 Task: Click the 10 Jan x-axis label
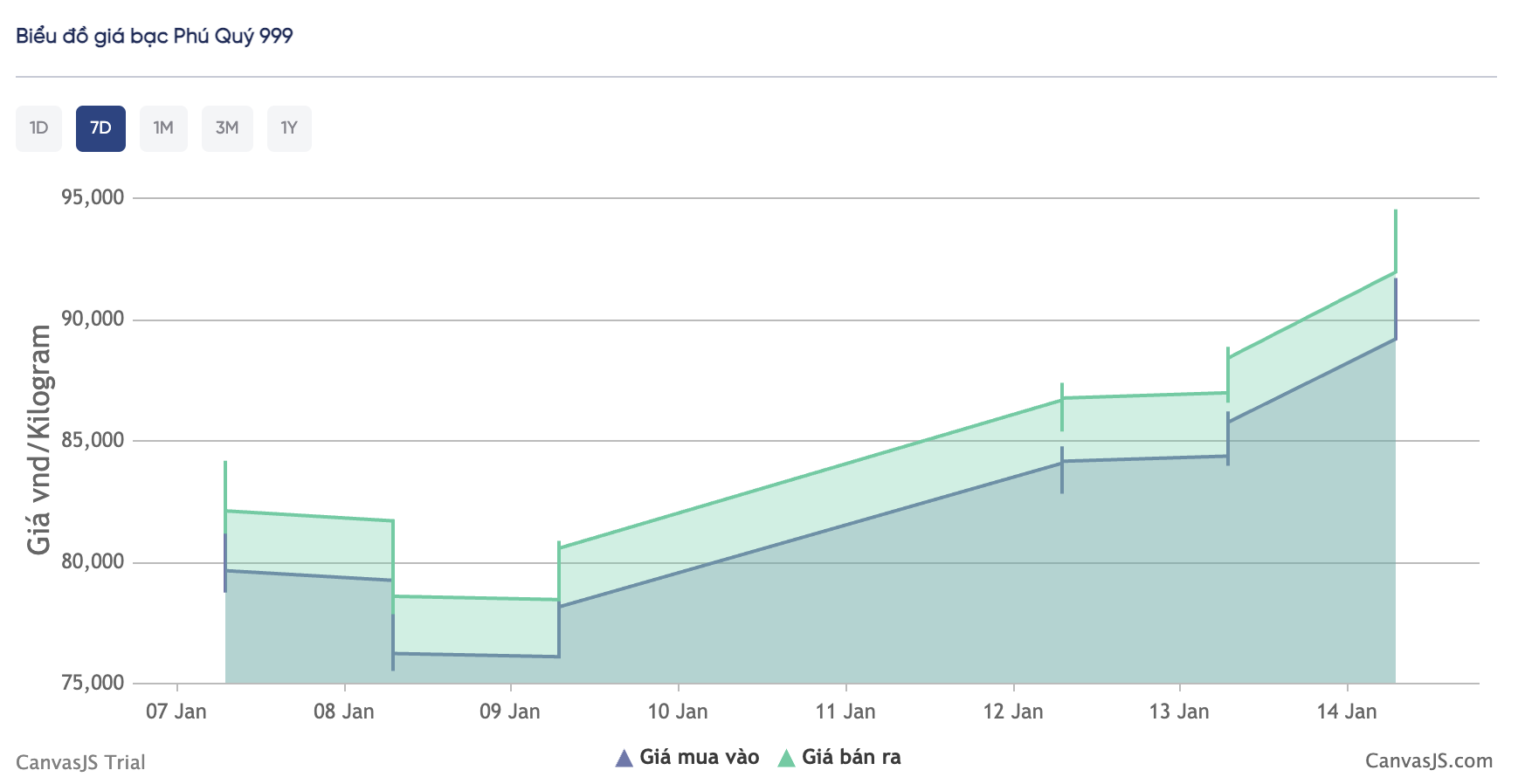[x=677, y=712]
